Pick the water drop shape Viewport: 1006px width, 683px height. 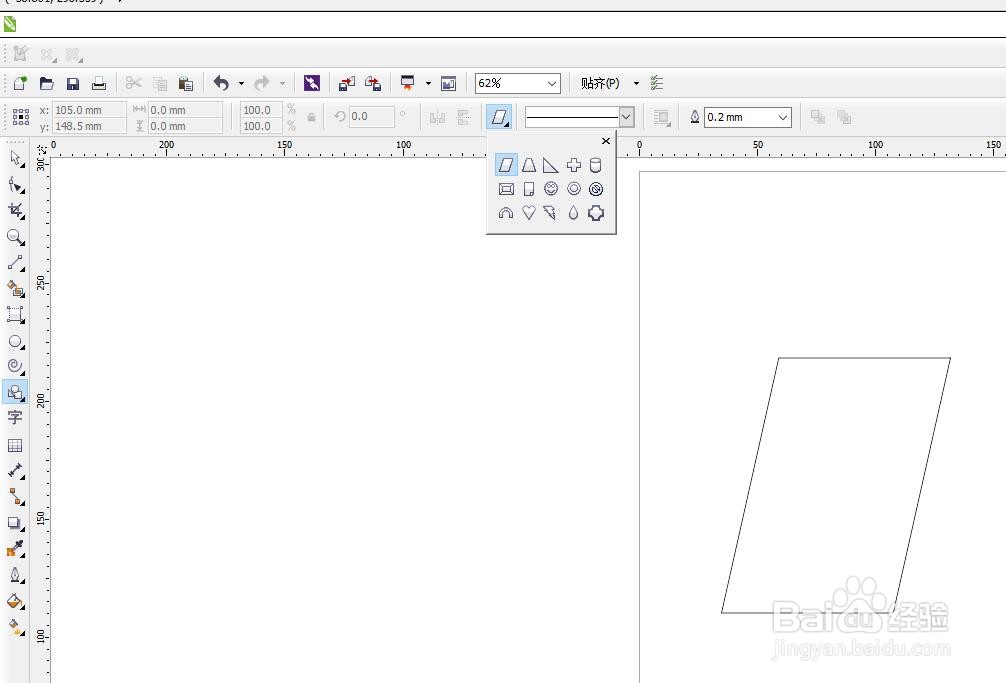pos(574,213)
